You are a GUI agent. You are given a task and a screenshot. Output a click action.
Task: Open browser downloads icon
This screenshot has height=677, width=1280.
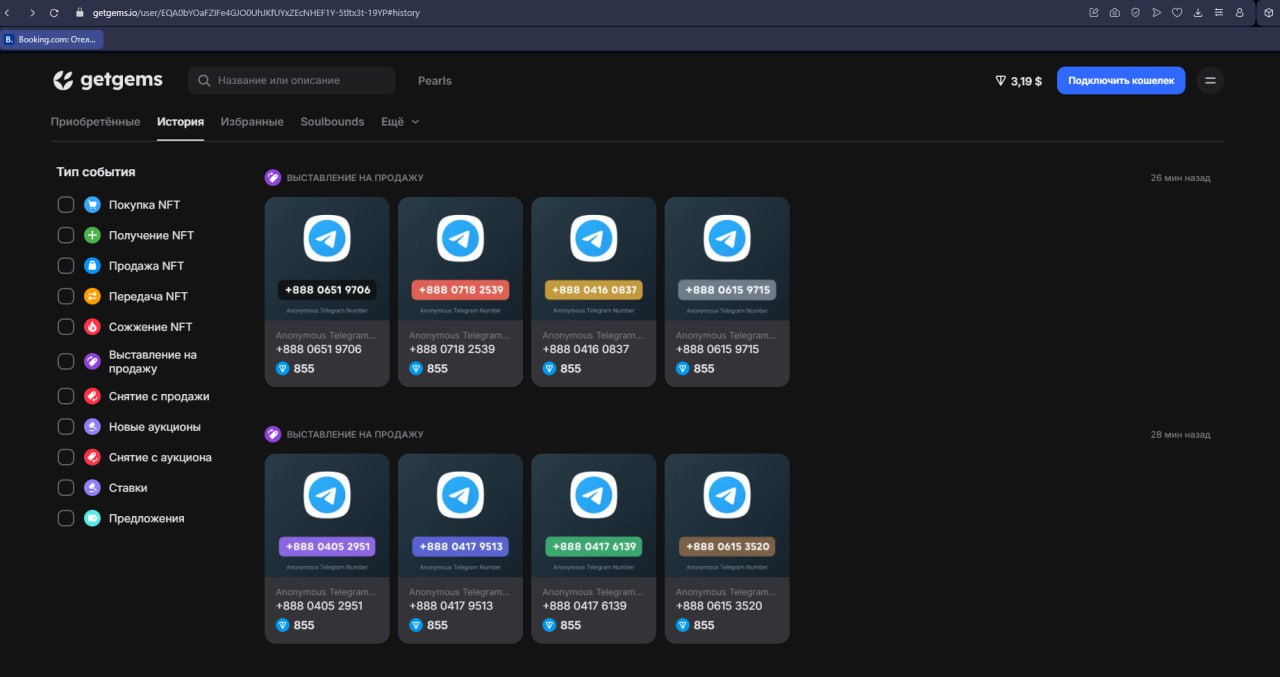point(1198,12)
